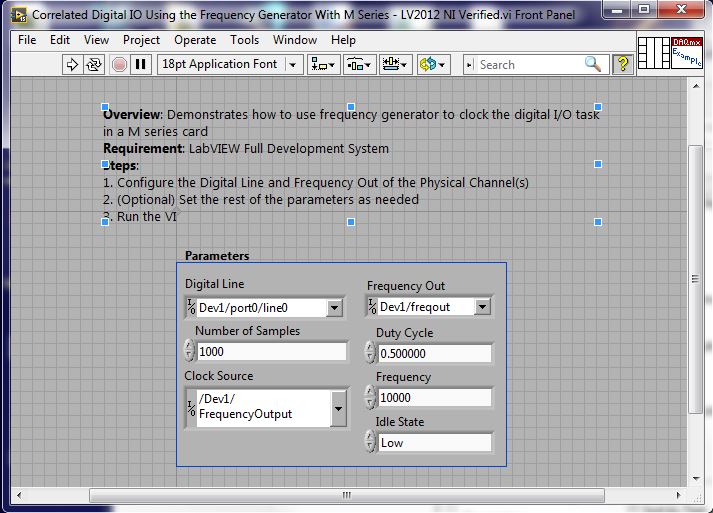The image size is (713, 513).
Task: Open the Align Objects menu
Action: pos(324,64)
